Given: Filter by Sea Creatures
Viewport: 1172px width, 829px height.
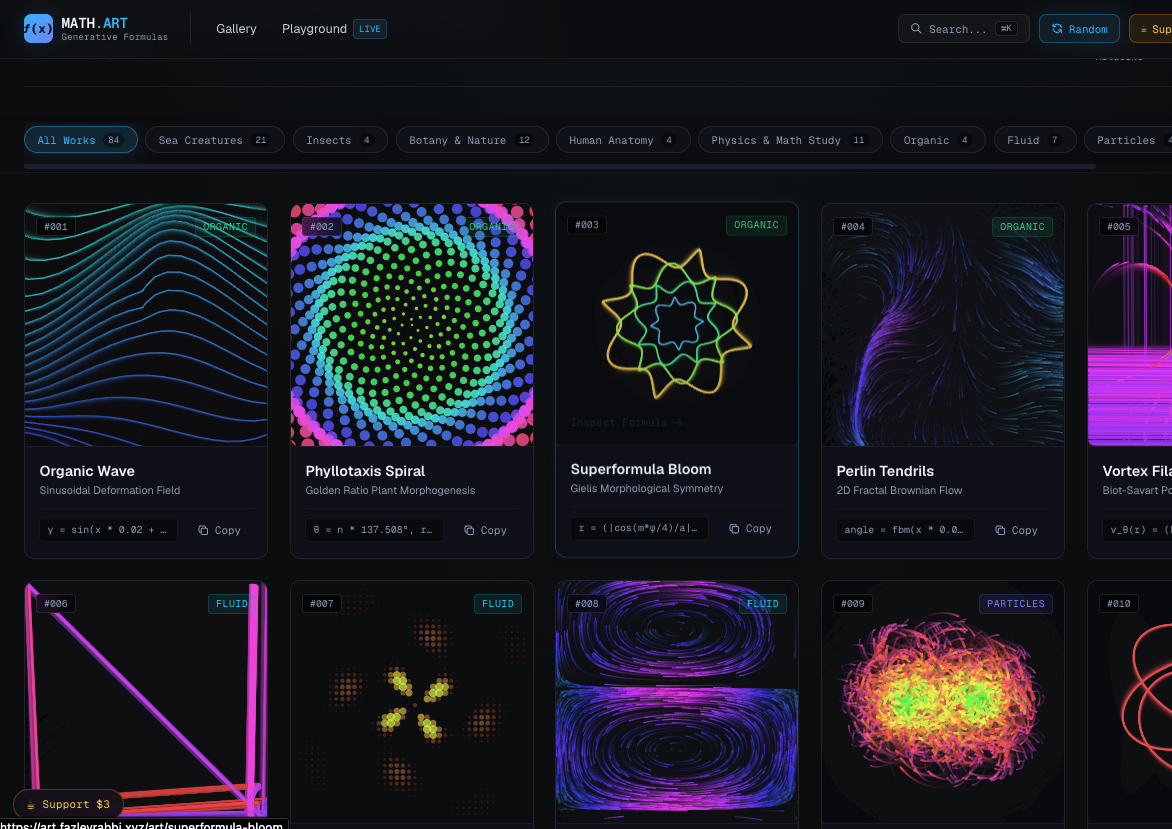Looking at the screenshot, I should coord(215,140).
